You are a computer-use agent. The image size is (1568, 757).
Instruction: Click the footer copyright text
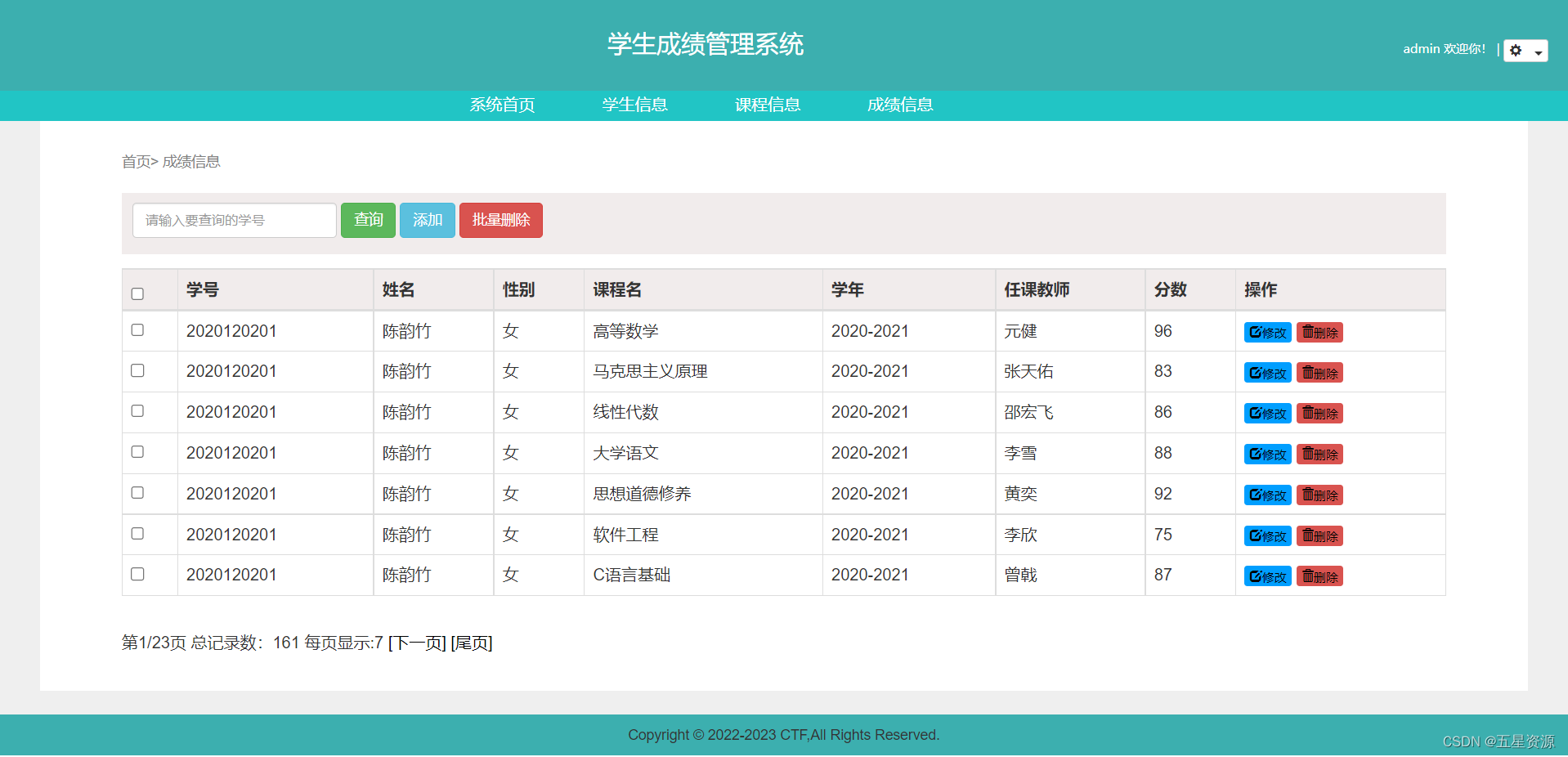784,735
